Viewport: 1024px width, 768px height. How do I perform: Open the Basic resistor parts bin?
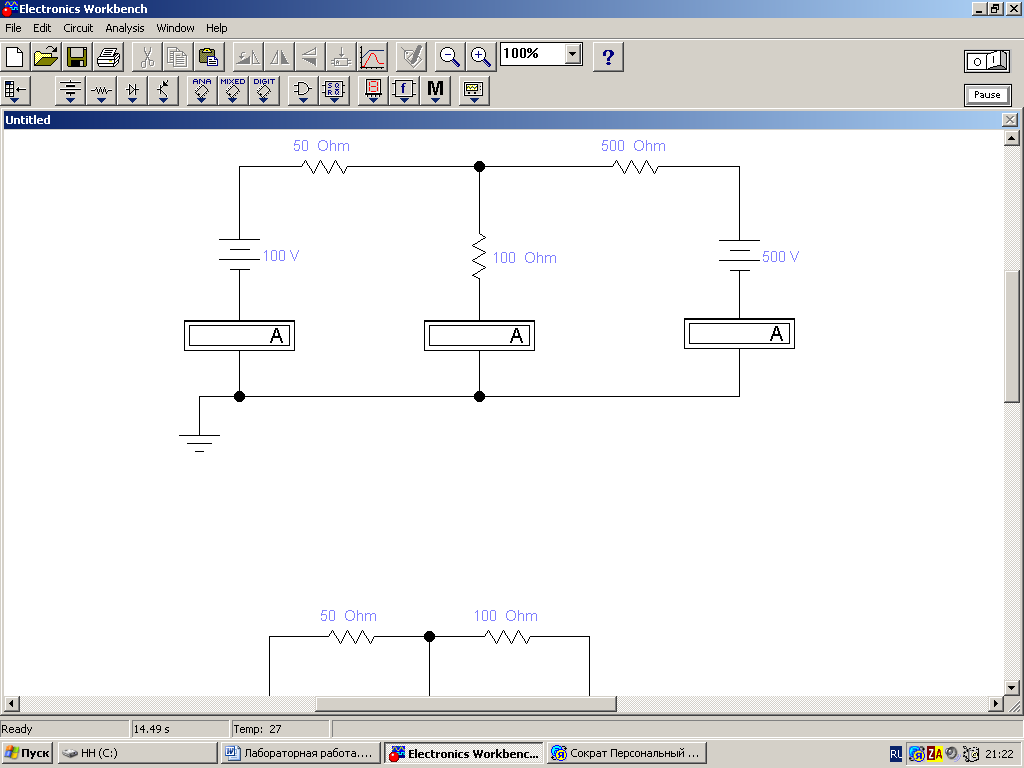[101, 91]
